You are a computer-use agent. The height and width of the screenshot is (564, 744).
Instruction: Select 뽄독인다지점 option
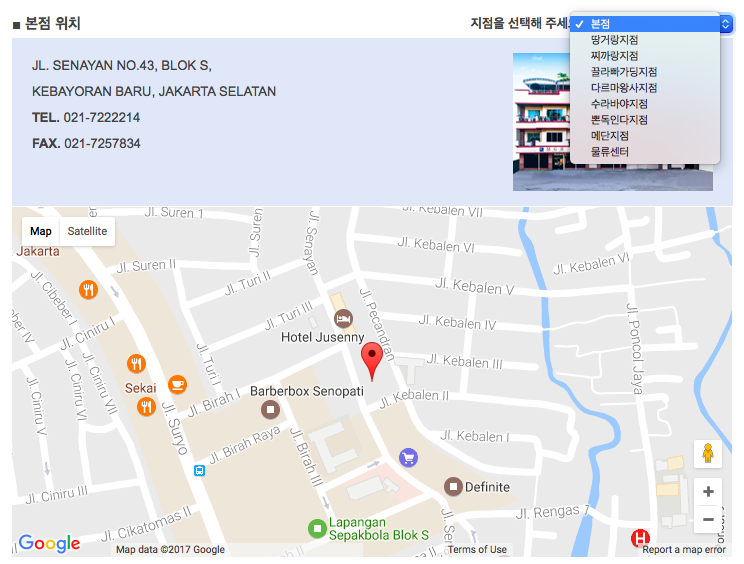(x=645, y=120)
